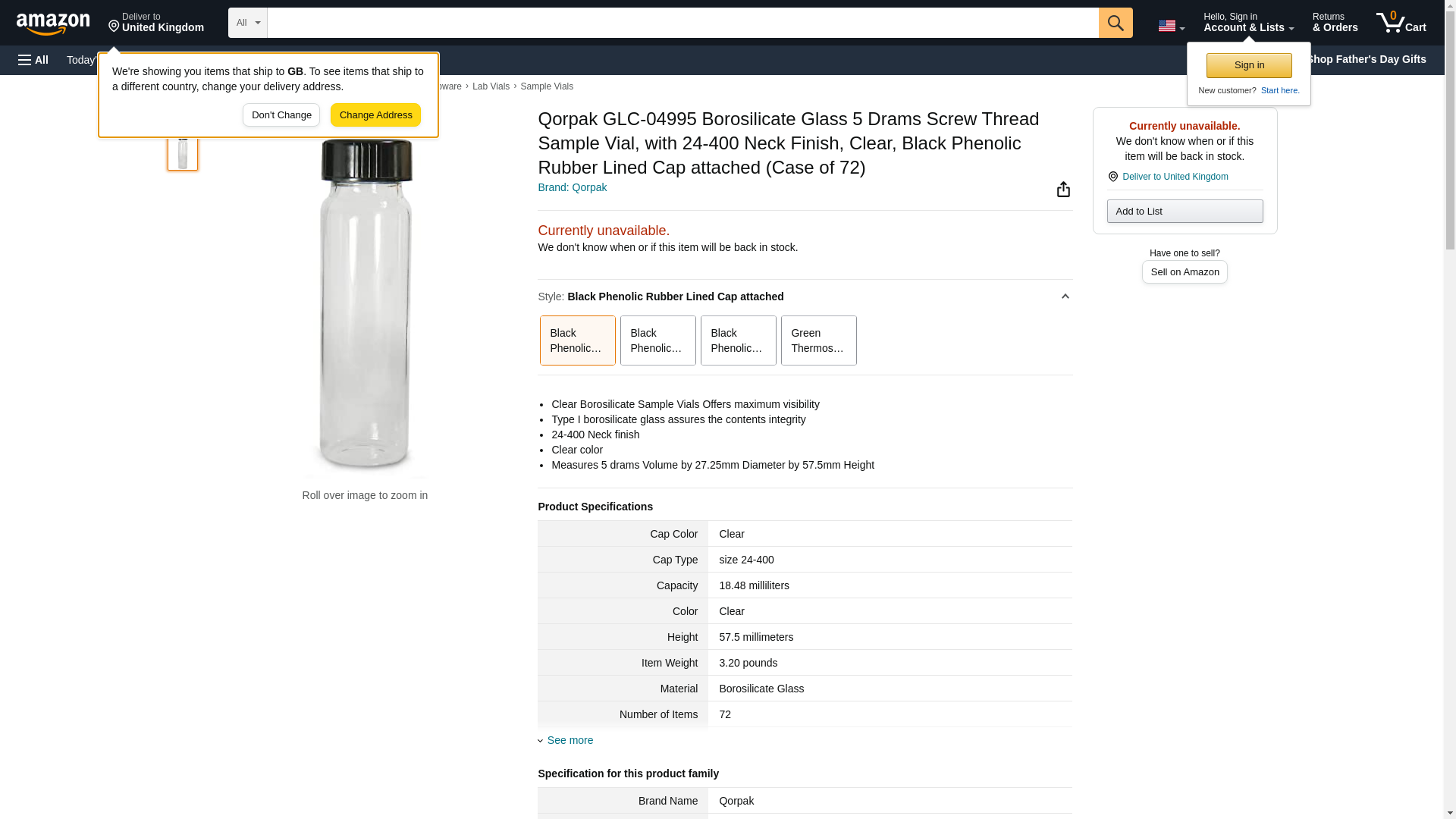Click into the Amazon search field
The image size is (1456, 819).
tap(682, 23)
